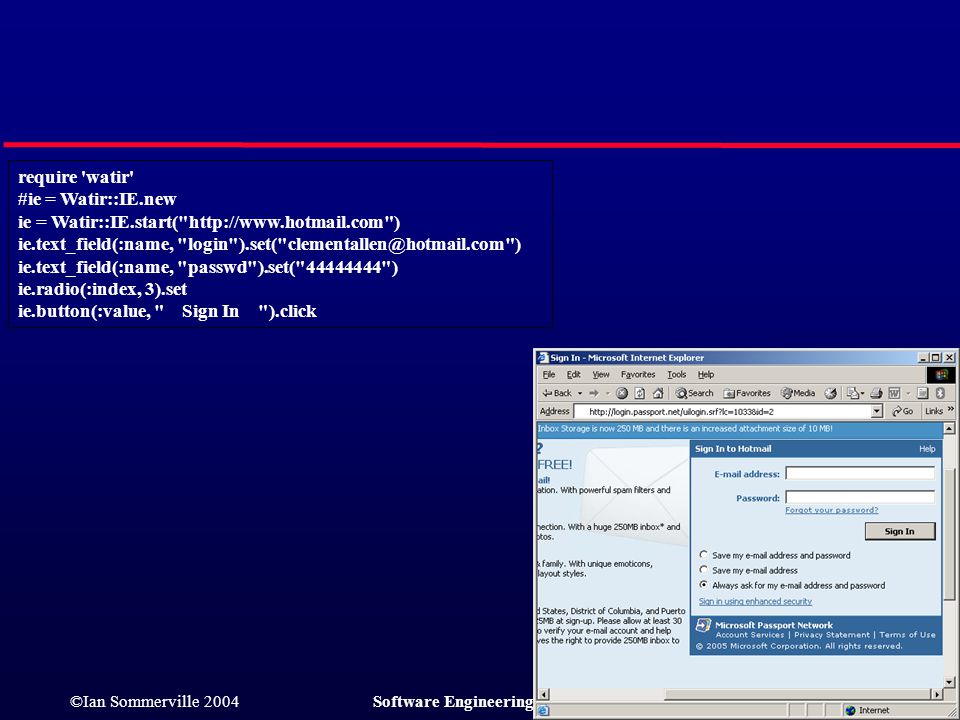
Task: Maximize the Internet Explorer window
Action: pyautogui.click(x=935, y=358)
